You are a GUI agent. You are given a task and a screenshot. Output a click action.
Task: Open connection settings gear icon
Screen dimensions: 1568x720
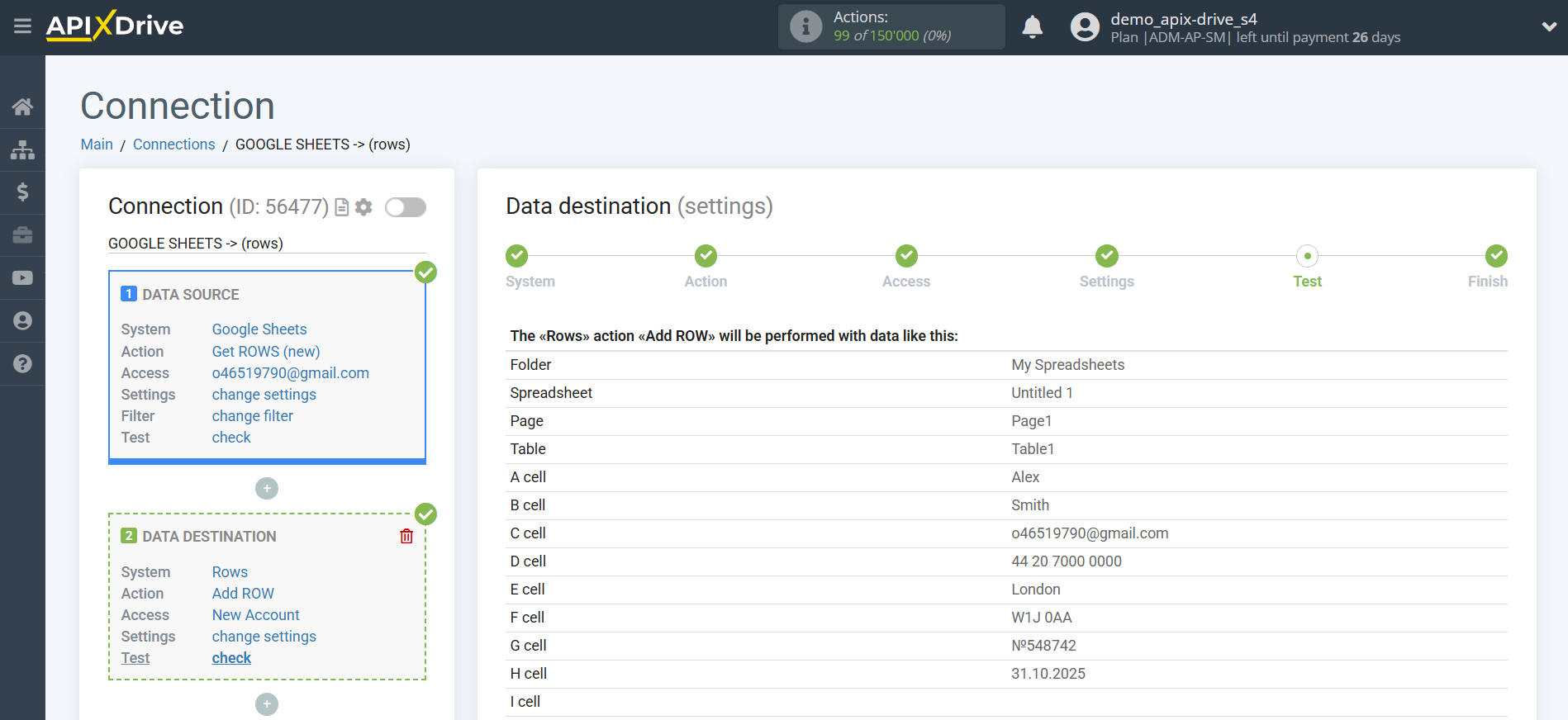click(363, 207)
